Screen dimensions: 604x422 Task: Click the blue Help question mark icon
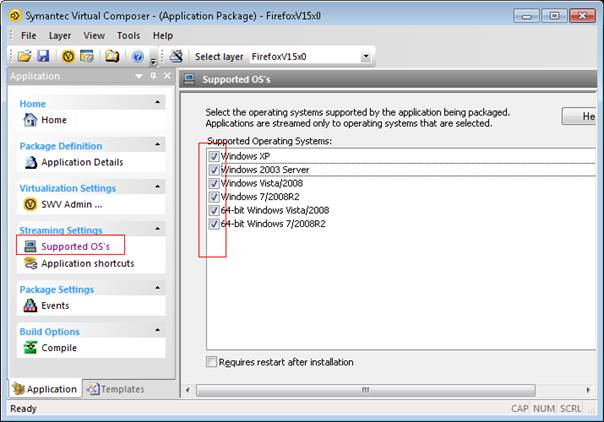tap(138, 57)
